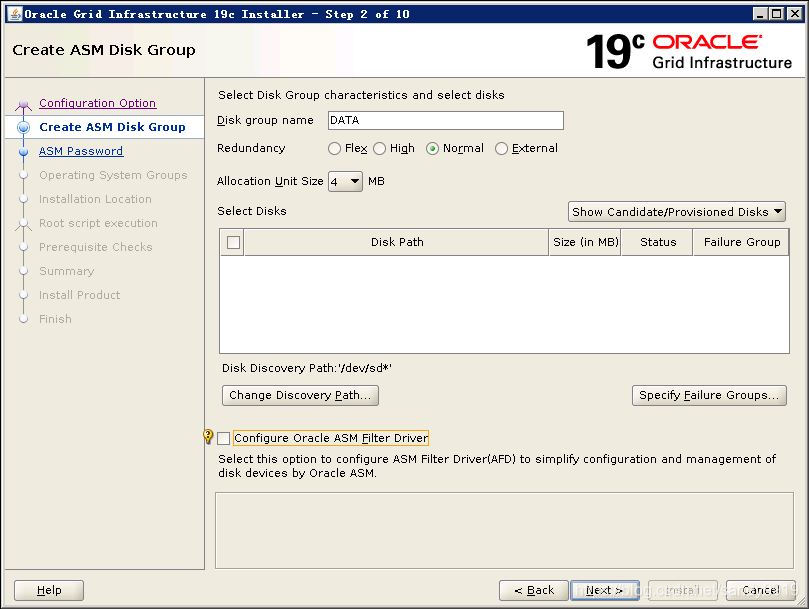The width and height of the screenshot is (809, 609).
Task: Click the Summary step label
Action: pyautogui.click(x=67, y=271)
